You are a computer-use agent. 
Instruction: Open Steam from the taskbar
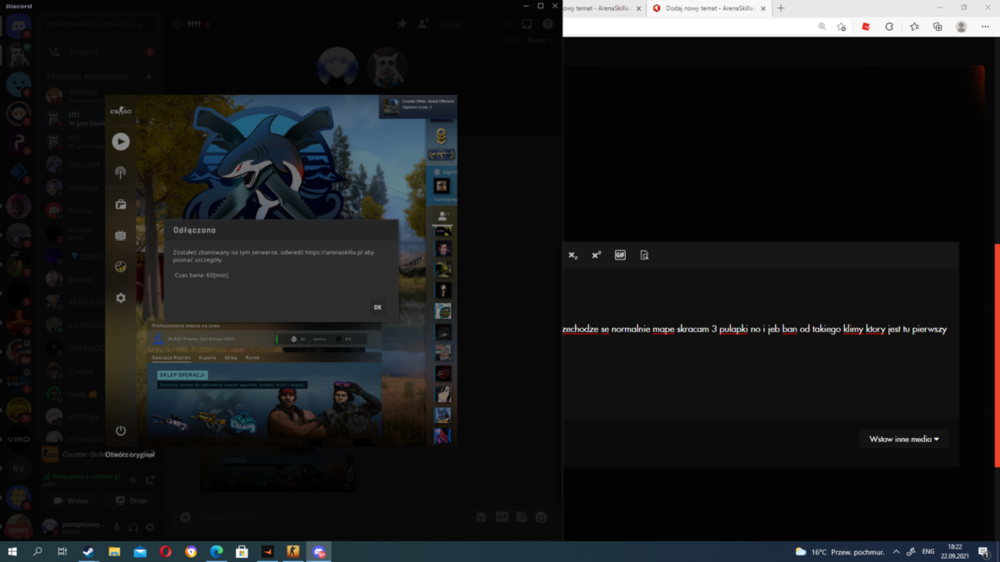88,552
